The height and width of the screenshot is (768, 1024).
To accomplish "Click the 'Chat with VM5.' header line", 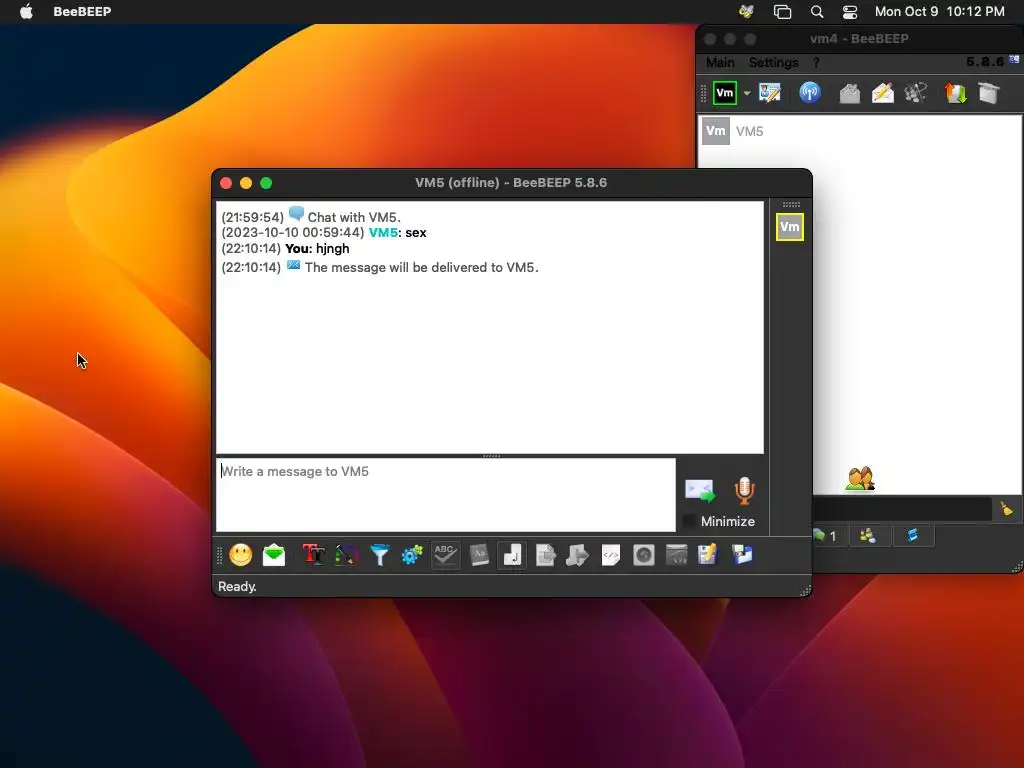I will point(354,217).
